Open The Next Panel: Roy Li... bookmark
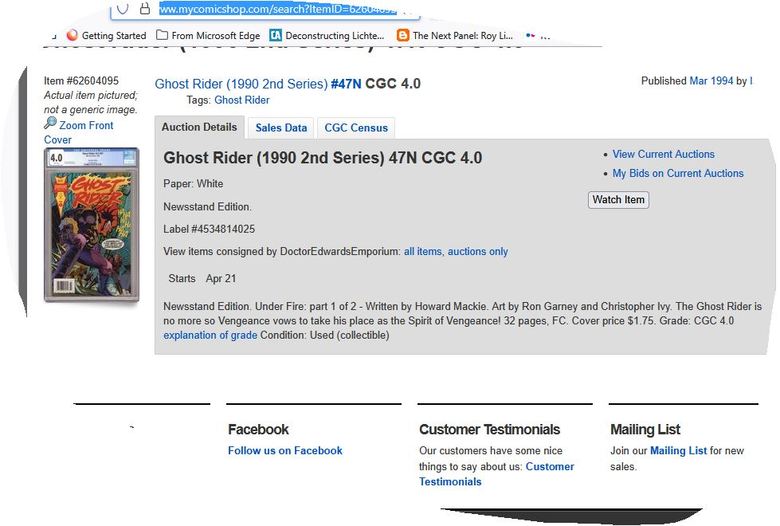This screenshot has width=780, height=526. 455,35
